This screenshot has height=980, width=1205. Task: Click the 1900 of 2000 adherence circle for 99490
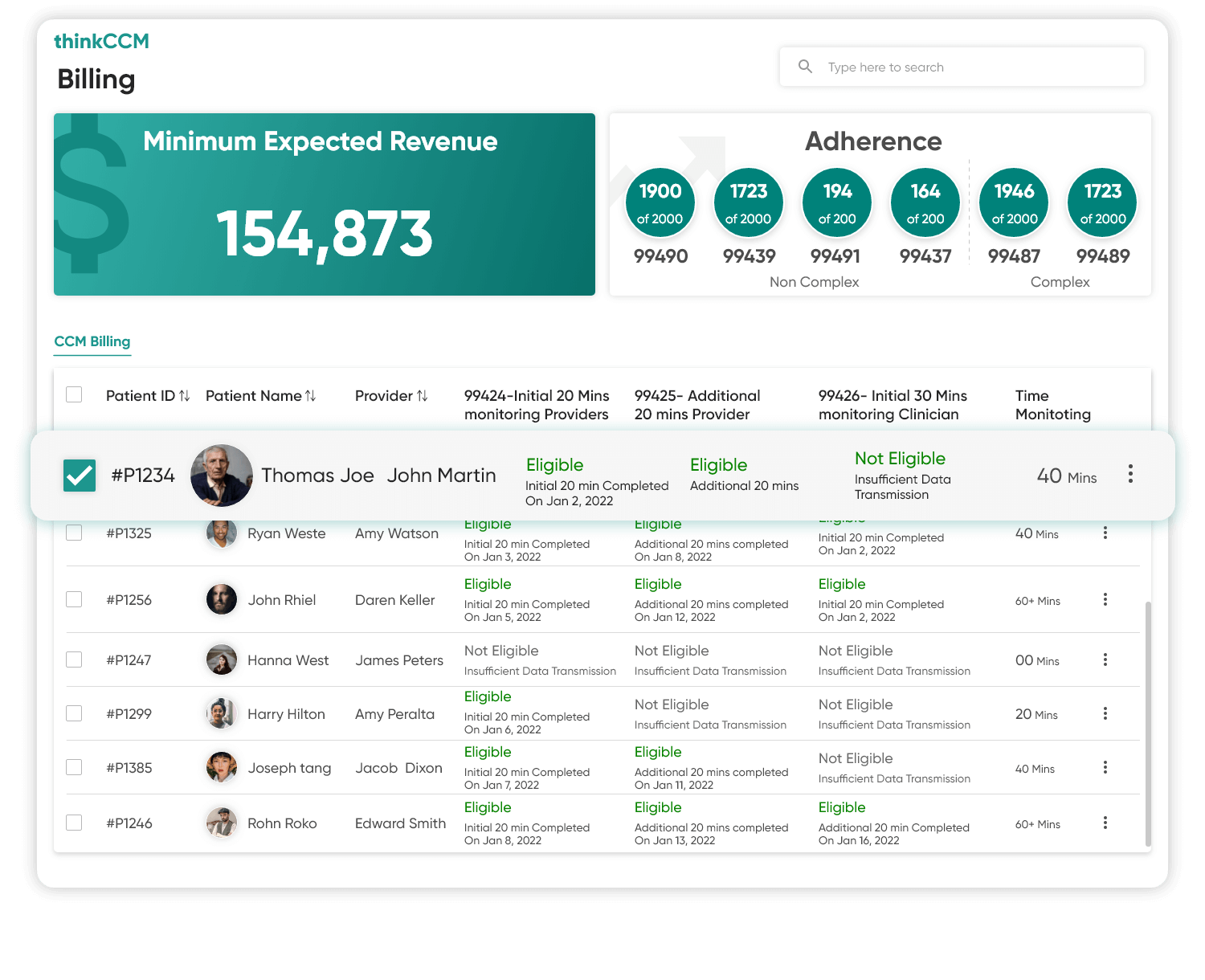click(x=660, y=202)
